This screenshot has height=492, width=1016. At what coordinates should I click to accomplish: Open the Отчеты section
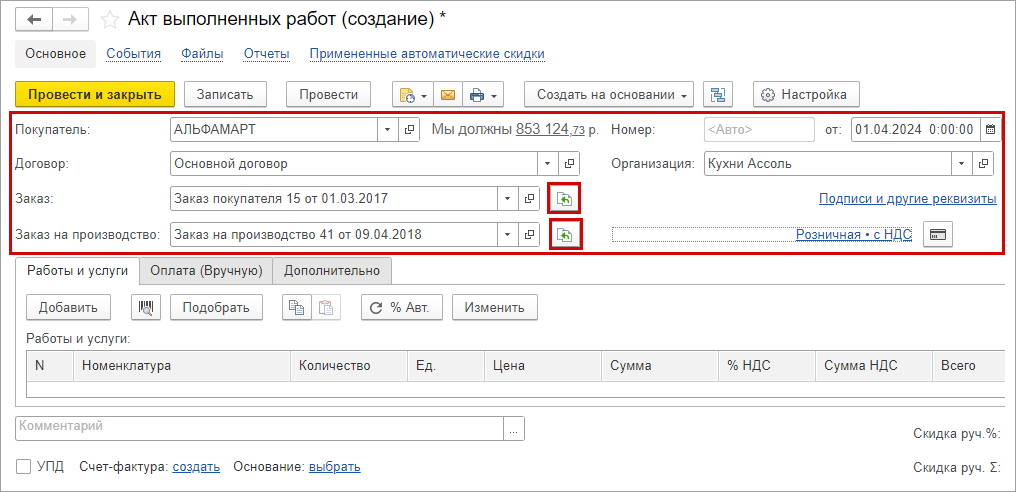tap(266, 54)
